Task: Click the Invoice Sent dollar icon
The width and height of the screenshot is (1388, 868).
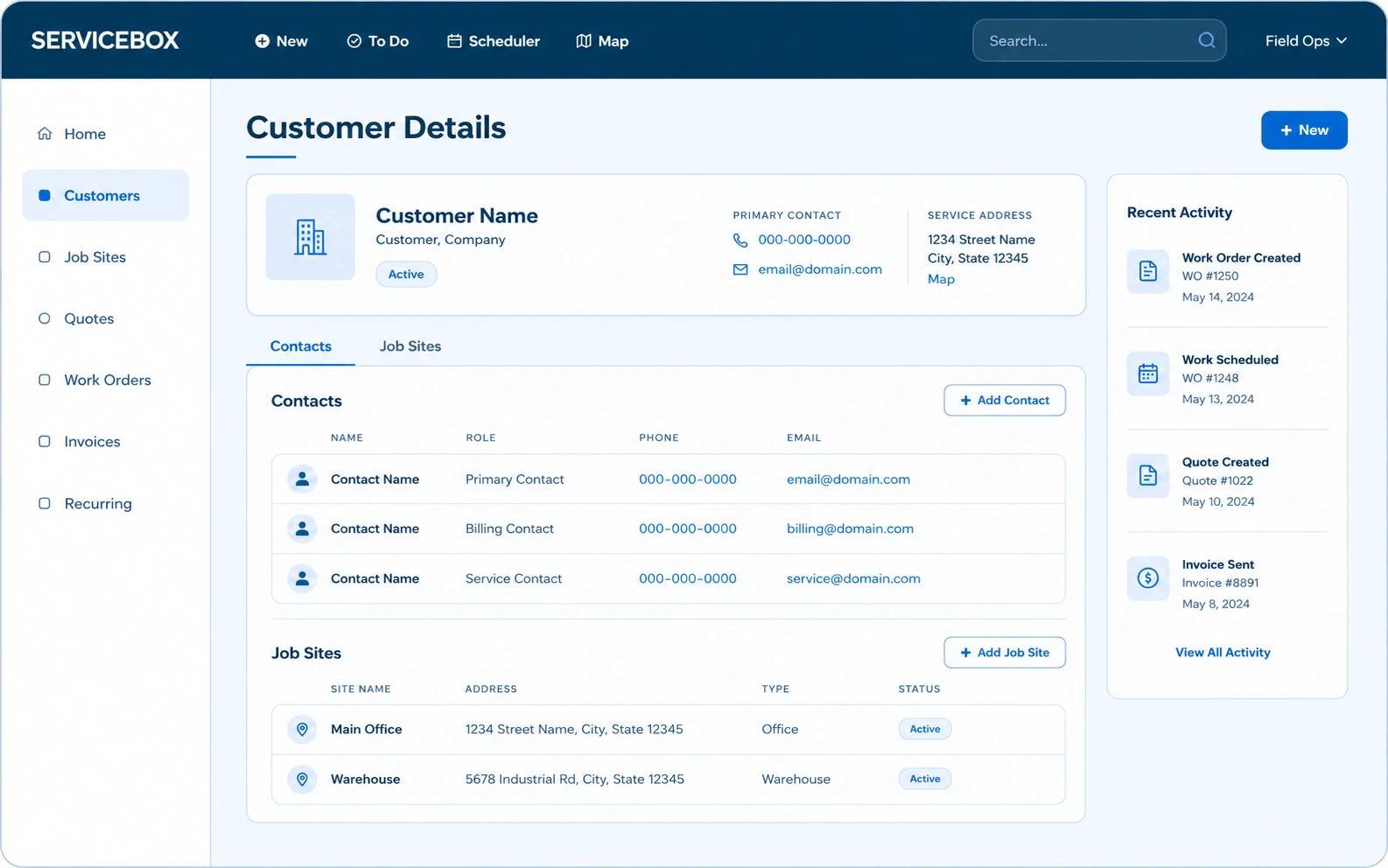Action: [1148, 577]
